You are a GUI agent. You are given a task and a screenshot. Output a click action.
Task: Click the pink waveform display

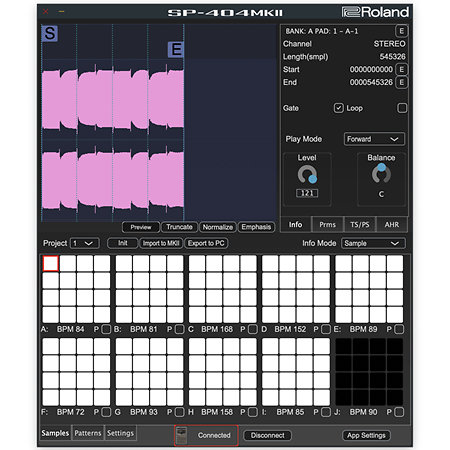click(x=113, y=140)
